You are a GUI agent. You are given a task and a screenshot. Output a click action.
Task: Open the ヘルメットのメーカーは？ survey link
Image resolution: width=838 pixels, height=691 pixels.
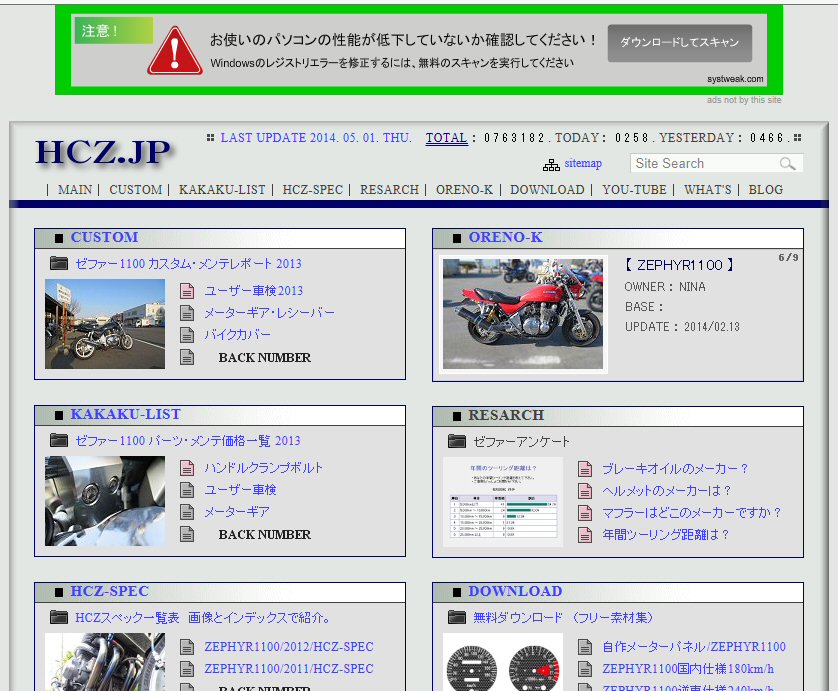click(666, 491)
